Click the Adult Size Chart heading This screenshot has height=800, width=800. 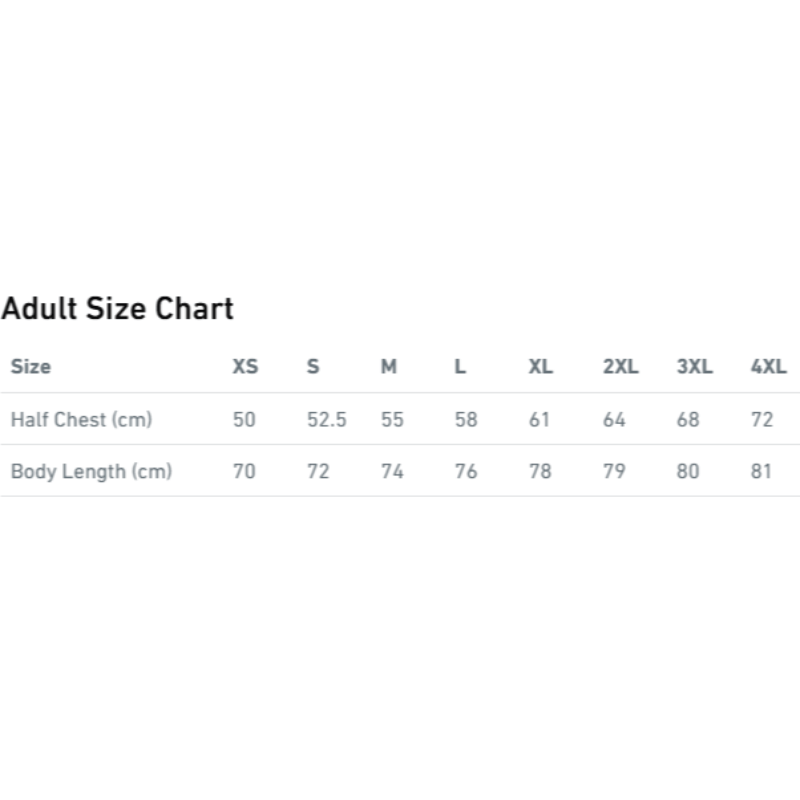118,308
